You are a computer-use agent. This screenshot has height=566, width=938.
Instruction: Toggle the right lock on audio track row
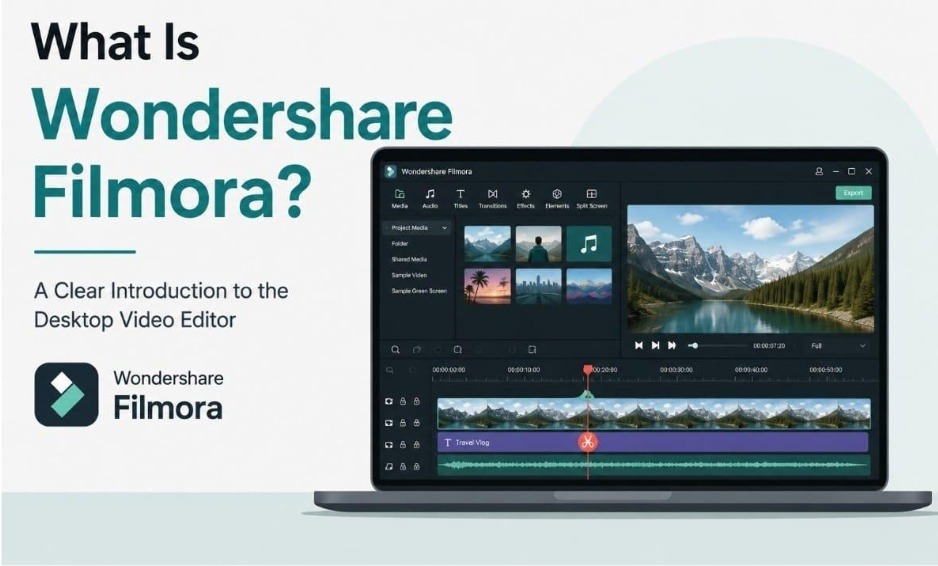tap(417, 466)
